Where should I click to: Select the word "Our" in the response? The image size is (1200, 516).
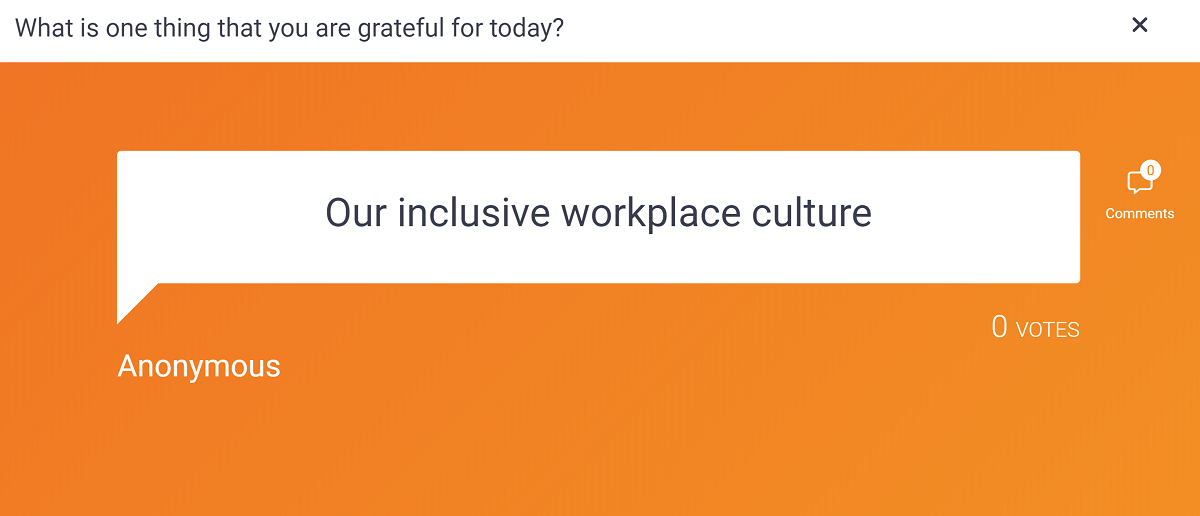(357, 214)
